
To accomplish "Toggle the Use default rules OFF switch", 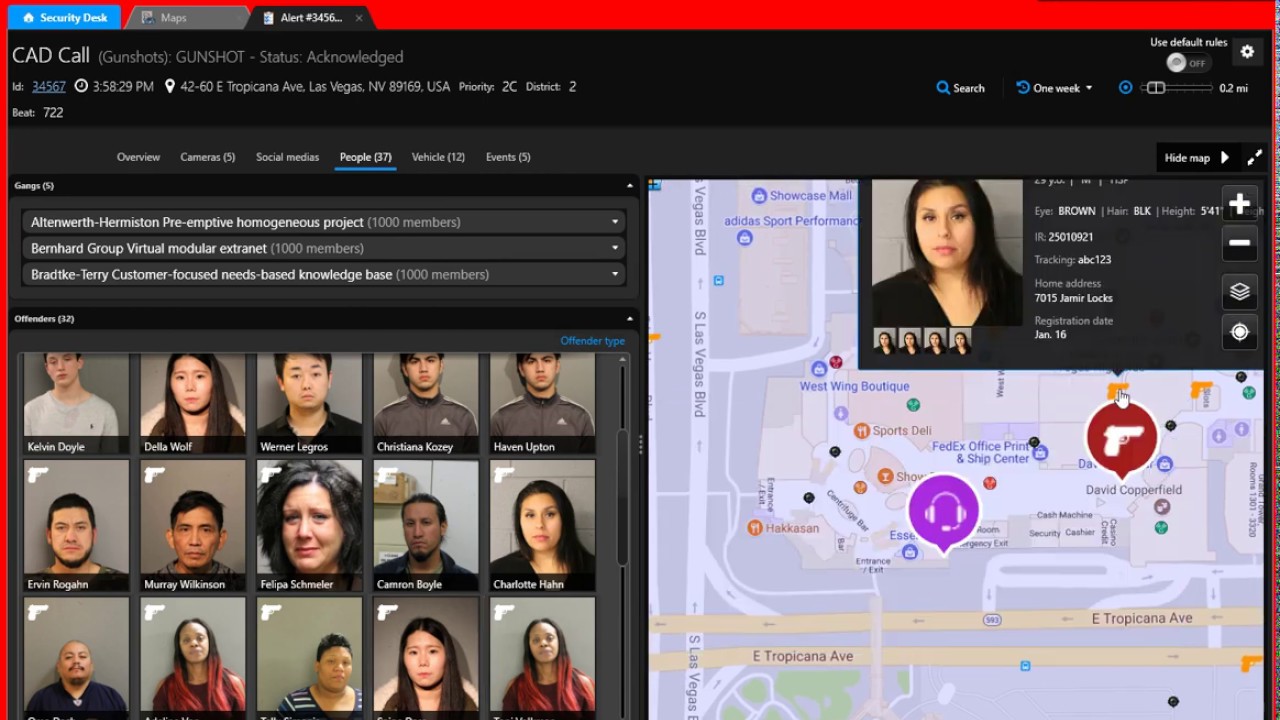I will click(x=1187, y=63).
